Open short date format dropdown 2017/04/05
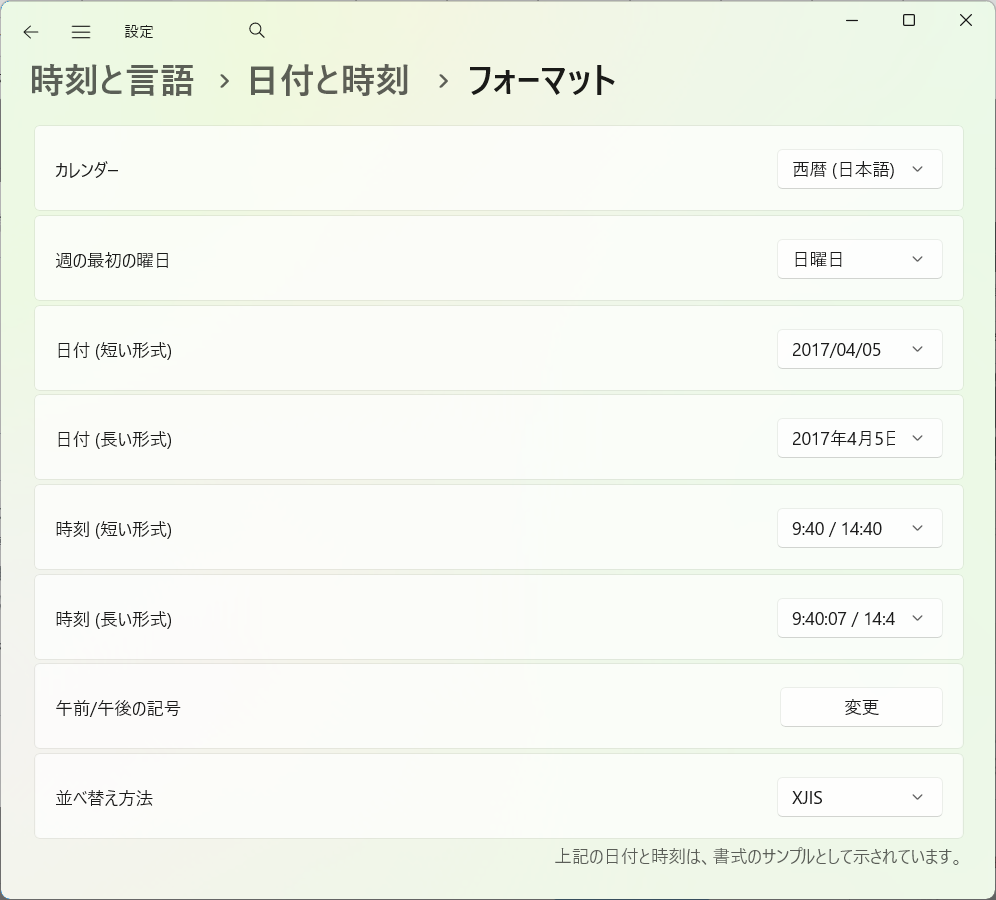This screenshot has height=900, width=996. 859,349
